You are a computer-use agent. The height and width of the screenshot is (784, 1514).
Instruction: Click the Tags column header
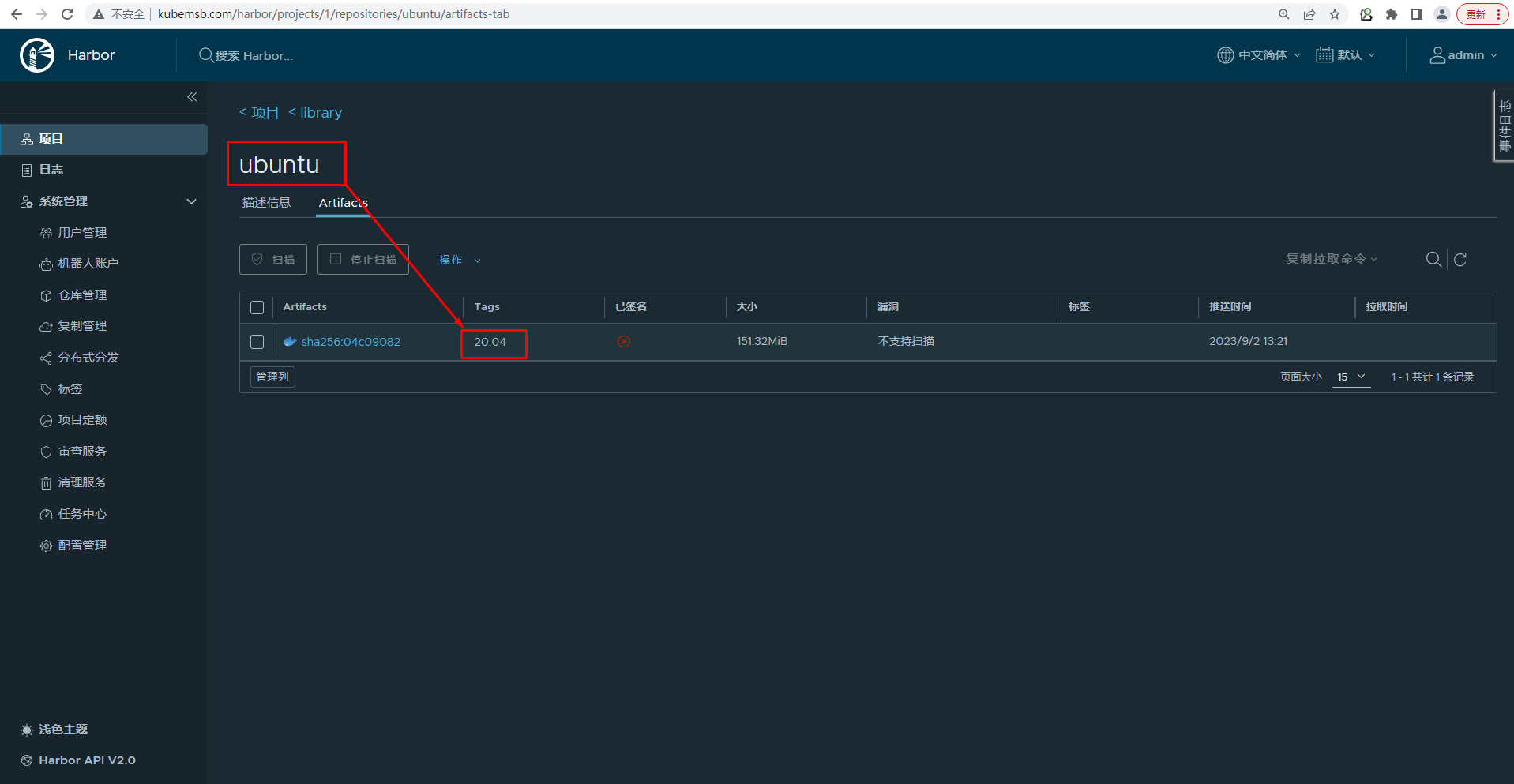click(487, 307)
